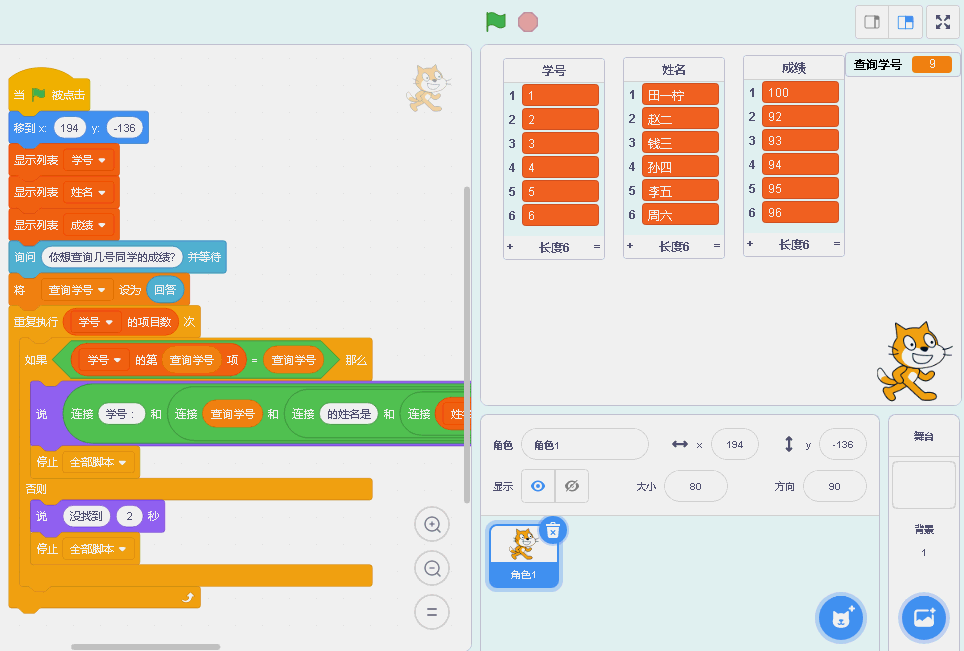Click the y value -136 in move block
This screenshot has height=651, width=964.
click(x=124, y=128)
